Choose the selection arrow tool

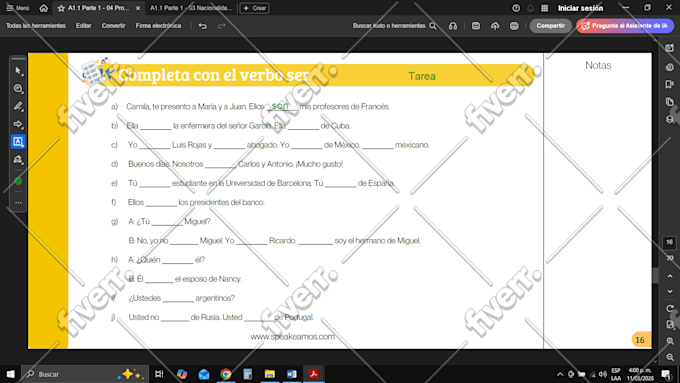point(18,71)
